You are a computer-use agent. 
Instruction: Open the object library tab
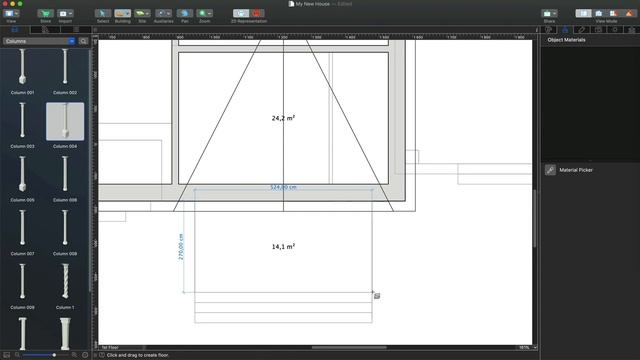coord(15,29)
